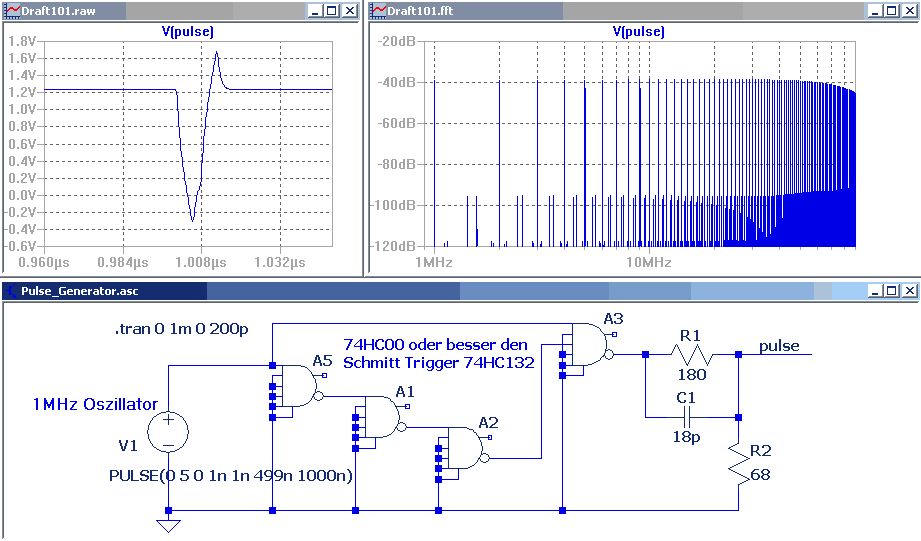Screen dimensions: 921x541
Task: Click the -40dB axis label in FFT plot
Action: tap(396, 82)
